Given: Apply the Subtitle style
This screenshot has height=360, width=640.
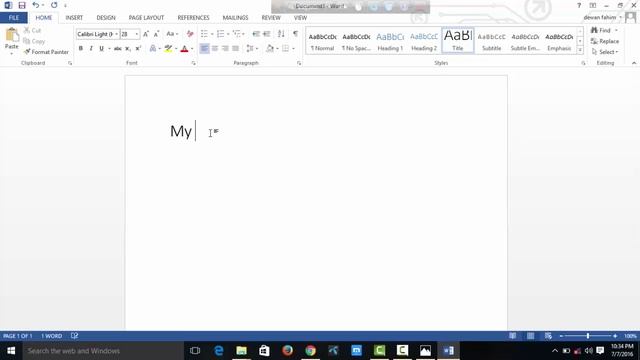Looking at the screenshot, I should click(x=491, y=41).
